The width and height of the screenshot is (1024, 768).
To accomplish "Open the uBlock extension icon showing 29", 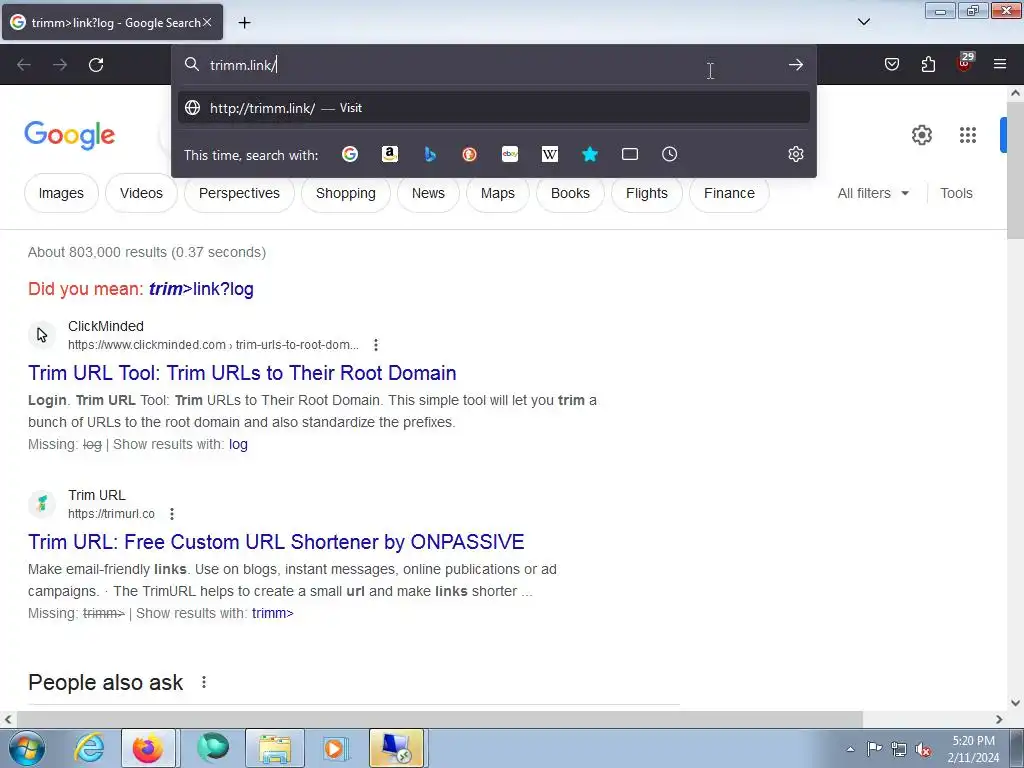I will pyautogui.click(x=964, y=63).
